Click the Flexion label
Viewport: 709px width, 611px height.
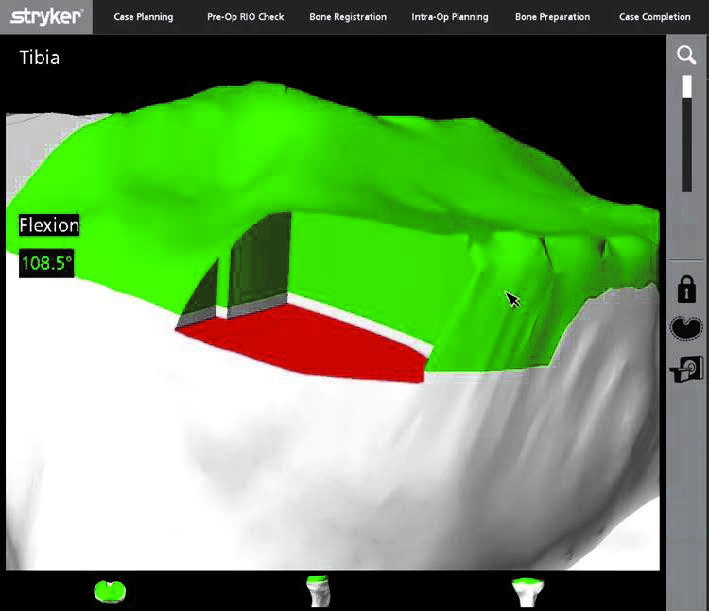(49, 226)
